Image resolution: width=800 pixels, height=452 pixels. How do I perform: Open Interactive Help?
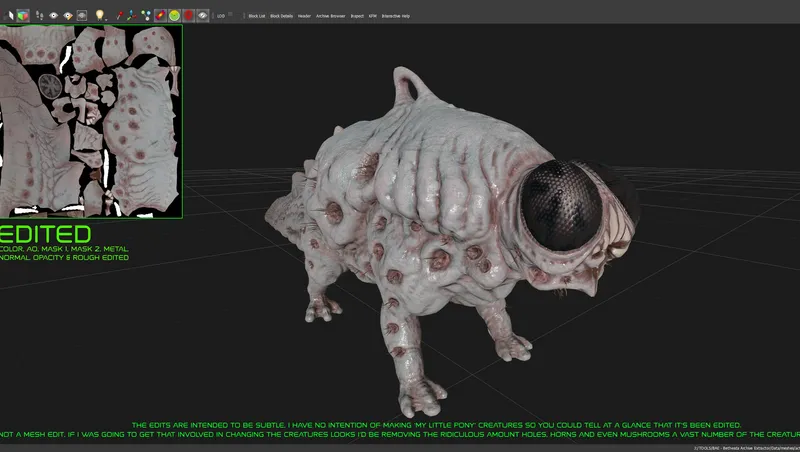(x=396, y=16)
